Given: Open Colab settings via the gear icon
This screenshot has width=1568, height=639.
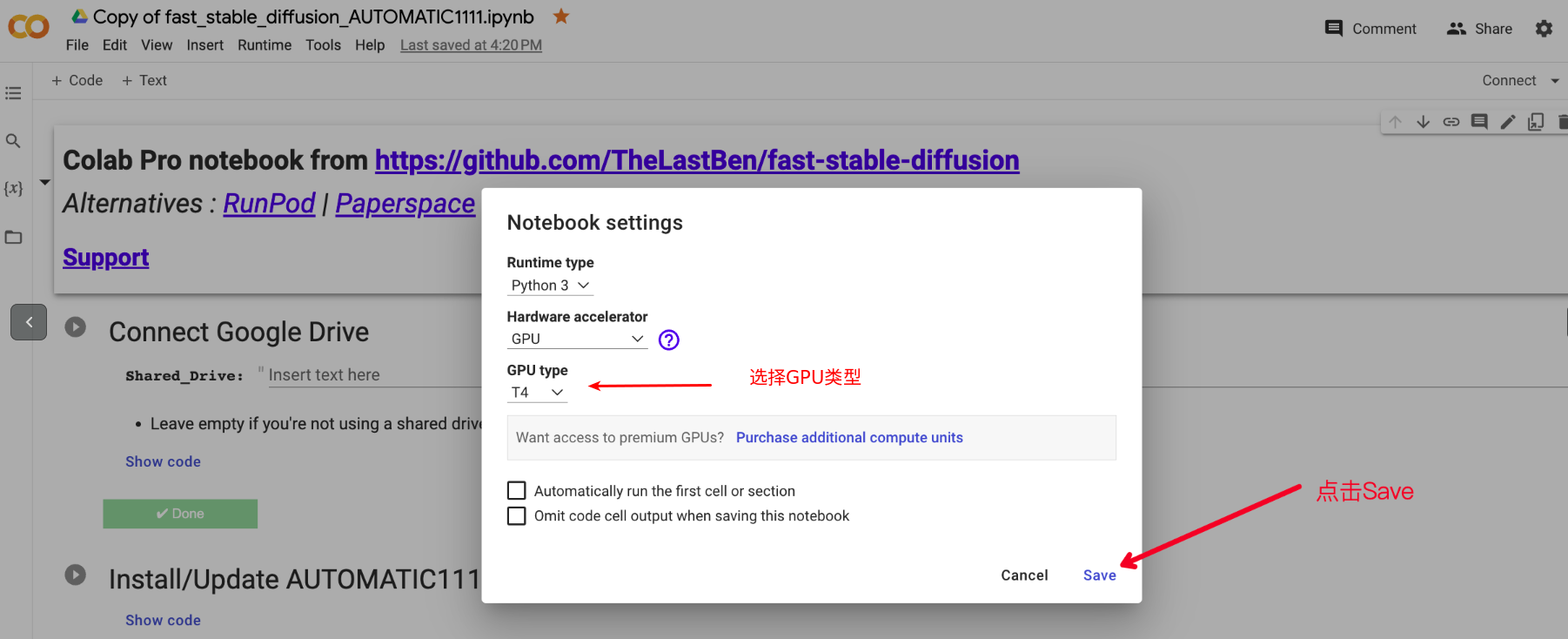Looking at the screenshot, I should coord(1545,28).
